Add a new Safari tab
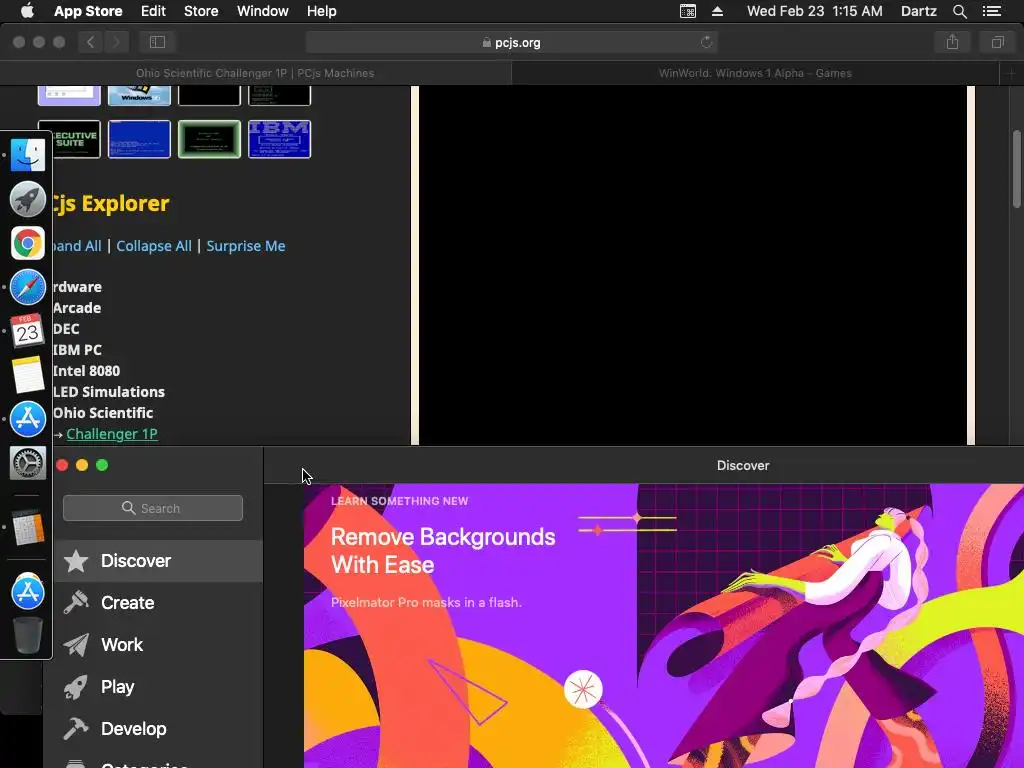1024x768 pixels. [1010, 73]
